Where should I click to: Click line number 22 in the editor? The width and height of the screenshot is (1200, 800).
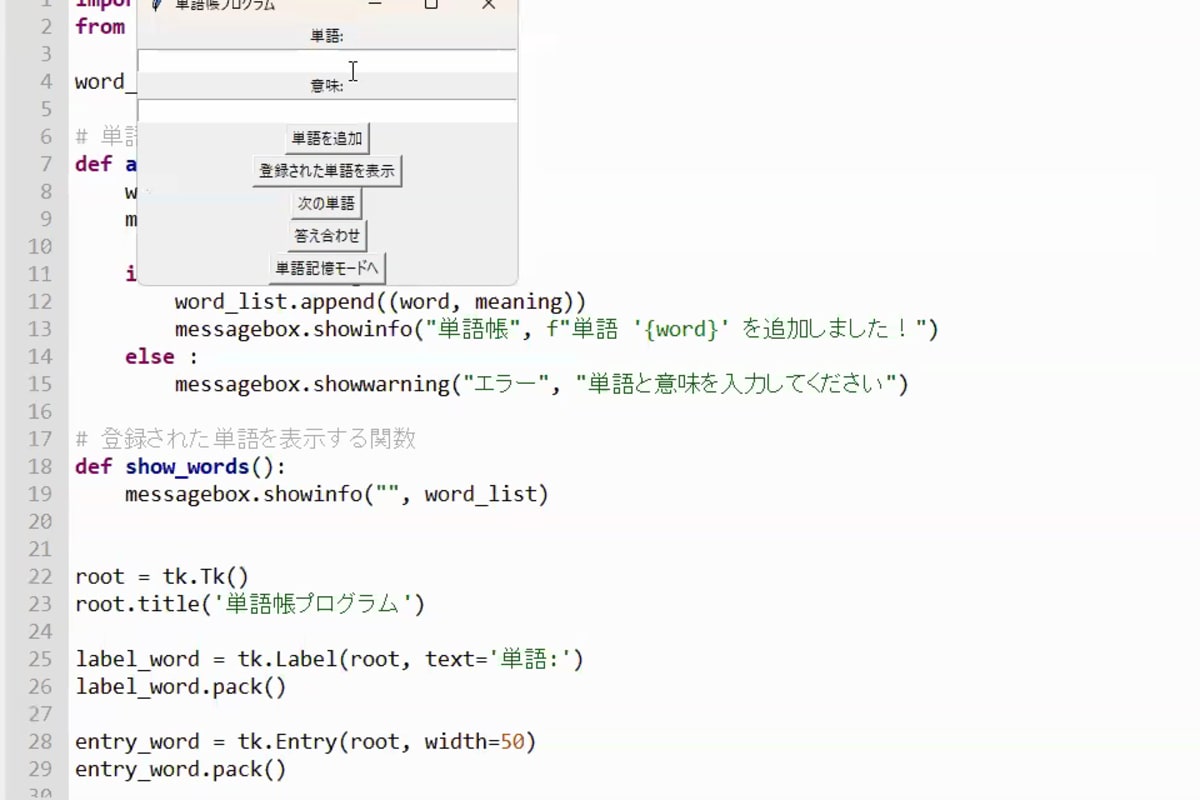(x=40, y=575)
